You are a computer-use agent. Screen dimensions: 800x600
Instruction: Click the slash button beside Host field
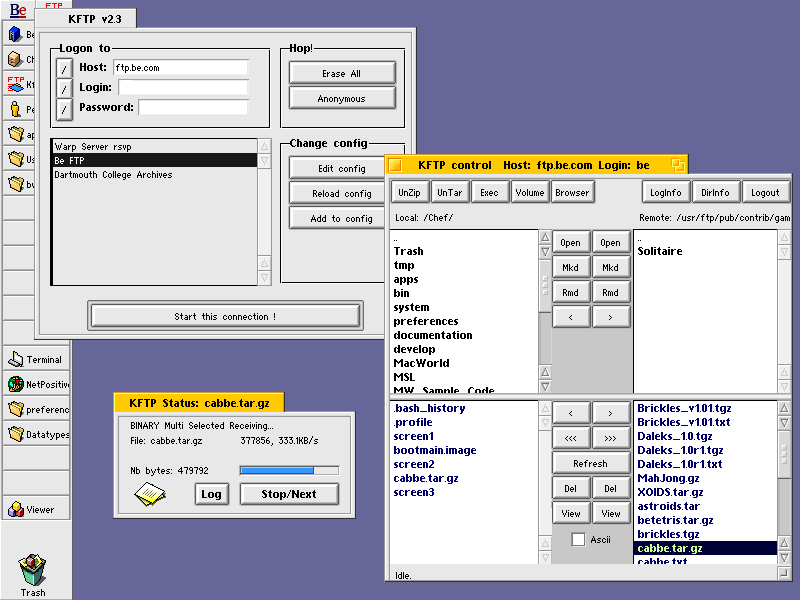64,68
